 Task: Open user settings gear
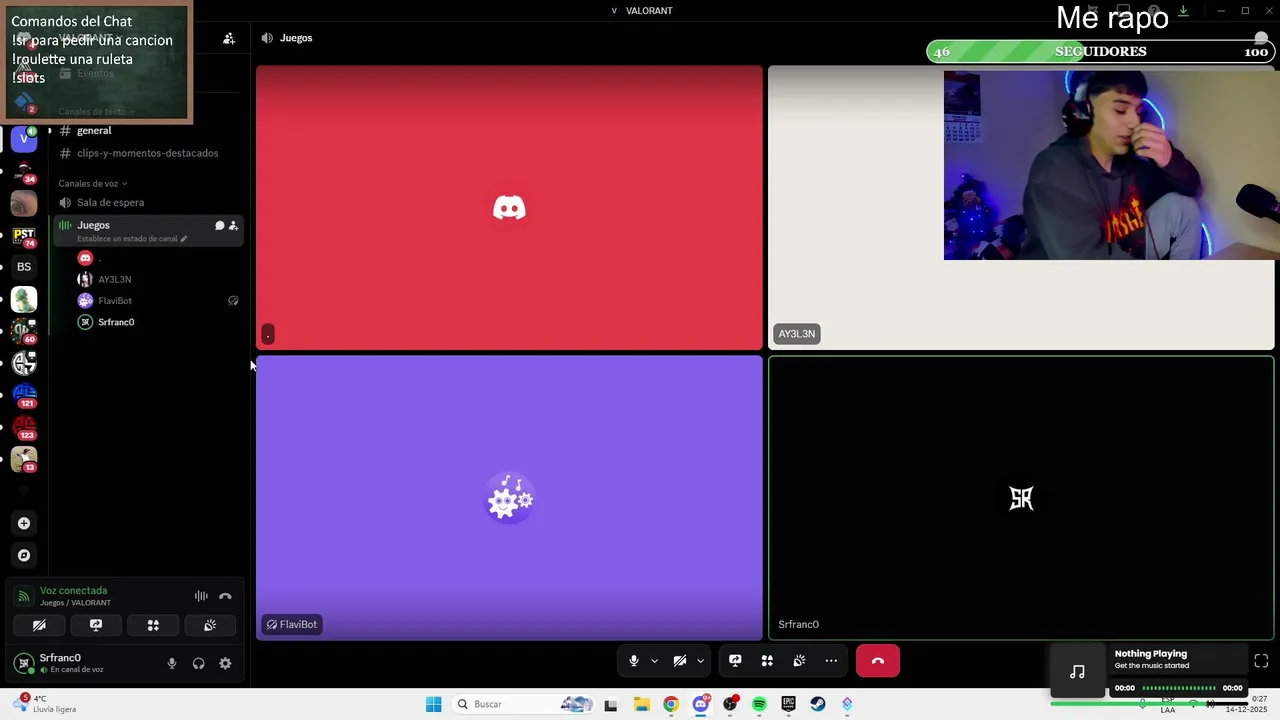(x=225, y=663)
